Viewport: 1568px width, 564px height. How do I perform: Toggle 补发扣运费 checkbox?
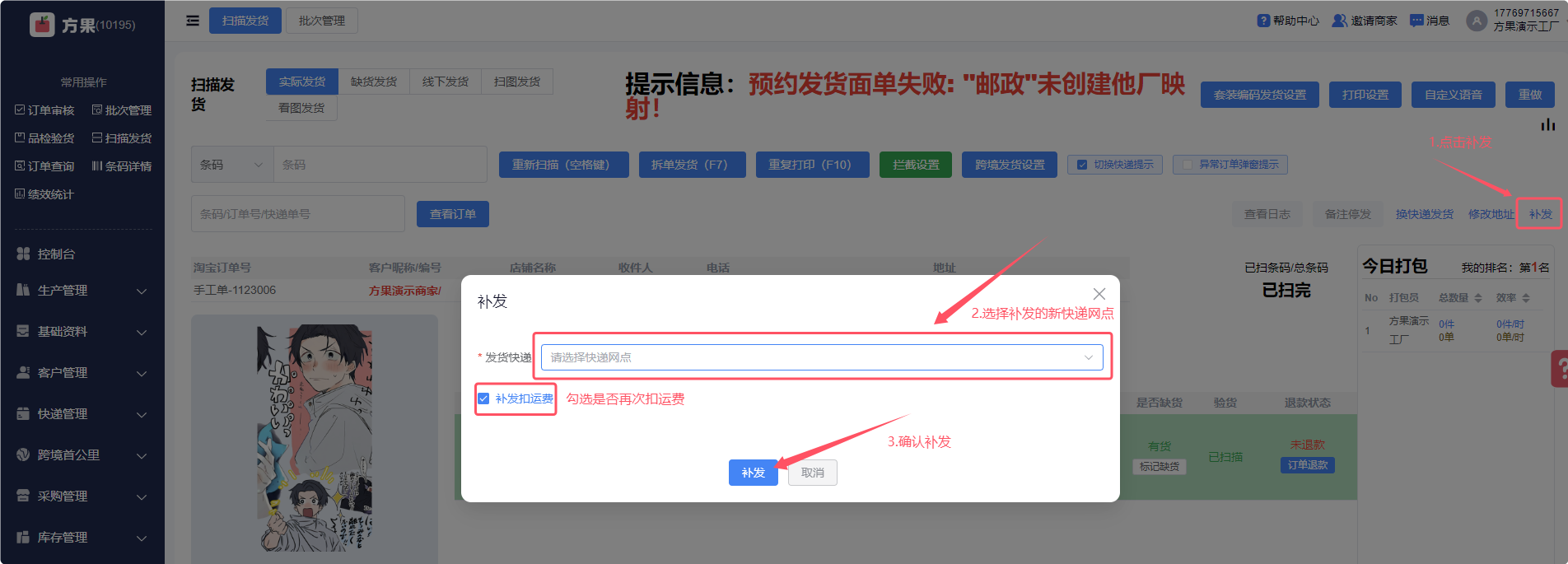[x=483, y=399]
